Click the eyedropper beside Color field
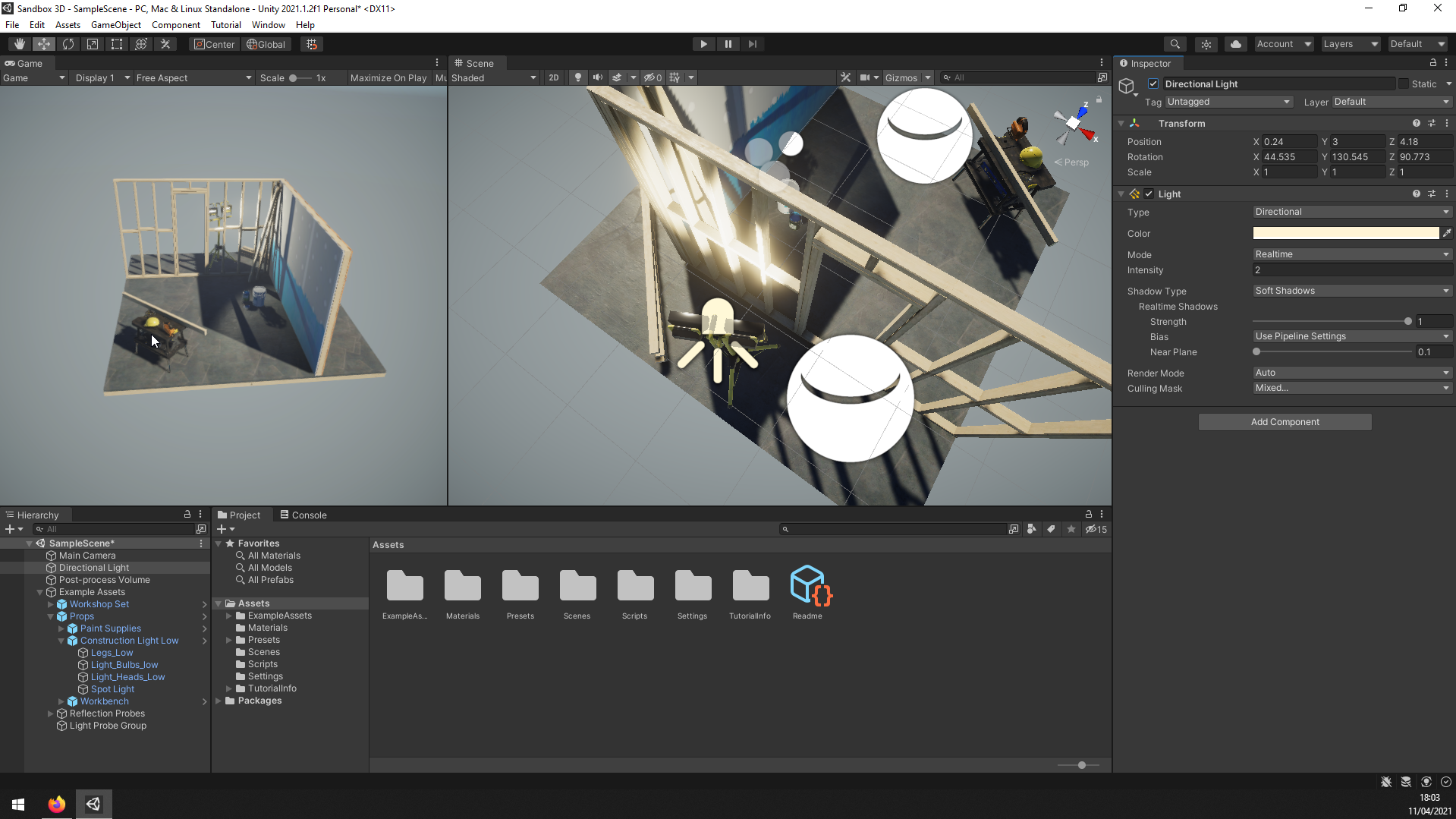 pos(1447,233)
